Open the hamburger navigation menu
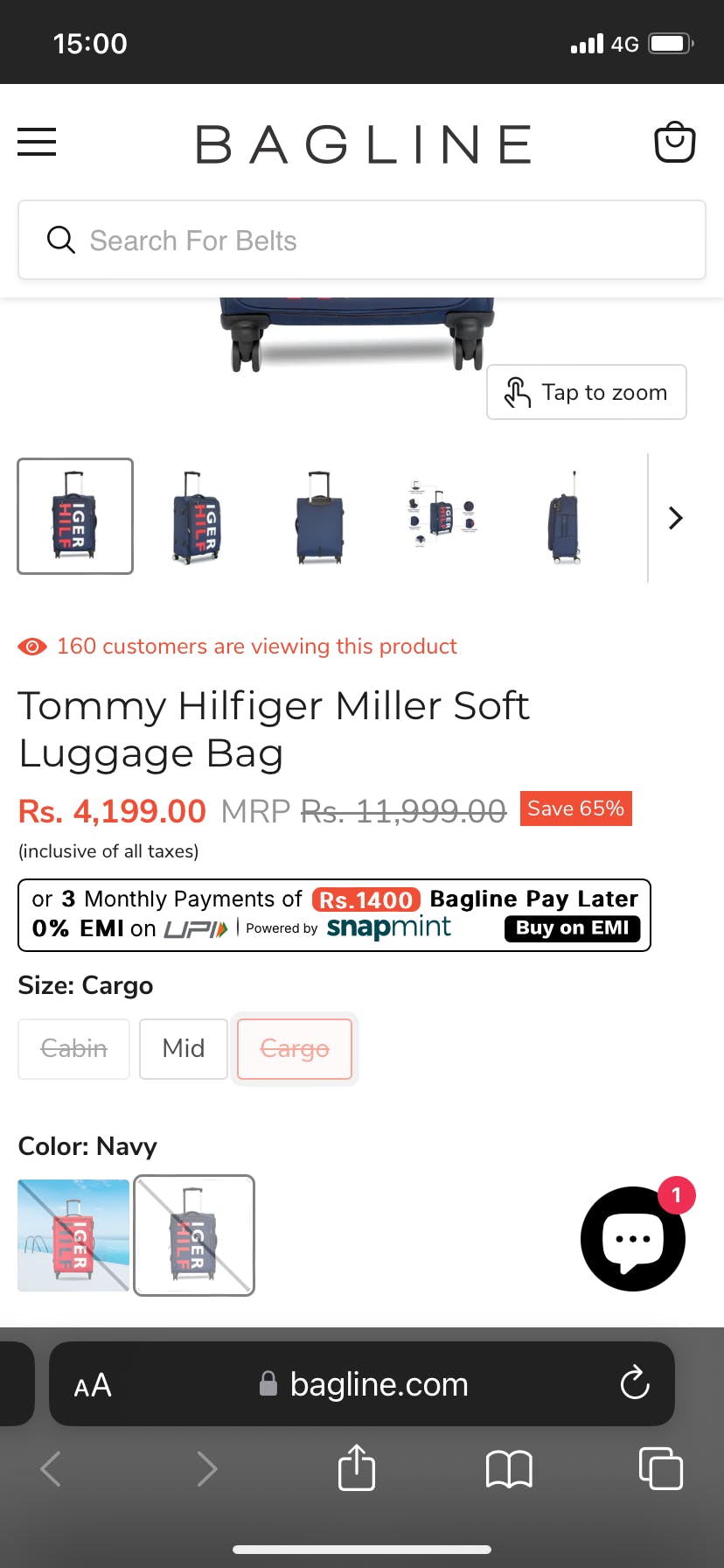 (37, 142)
